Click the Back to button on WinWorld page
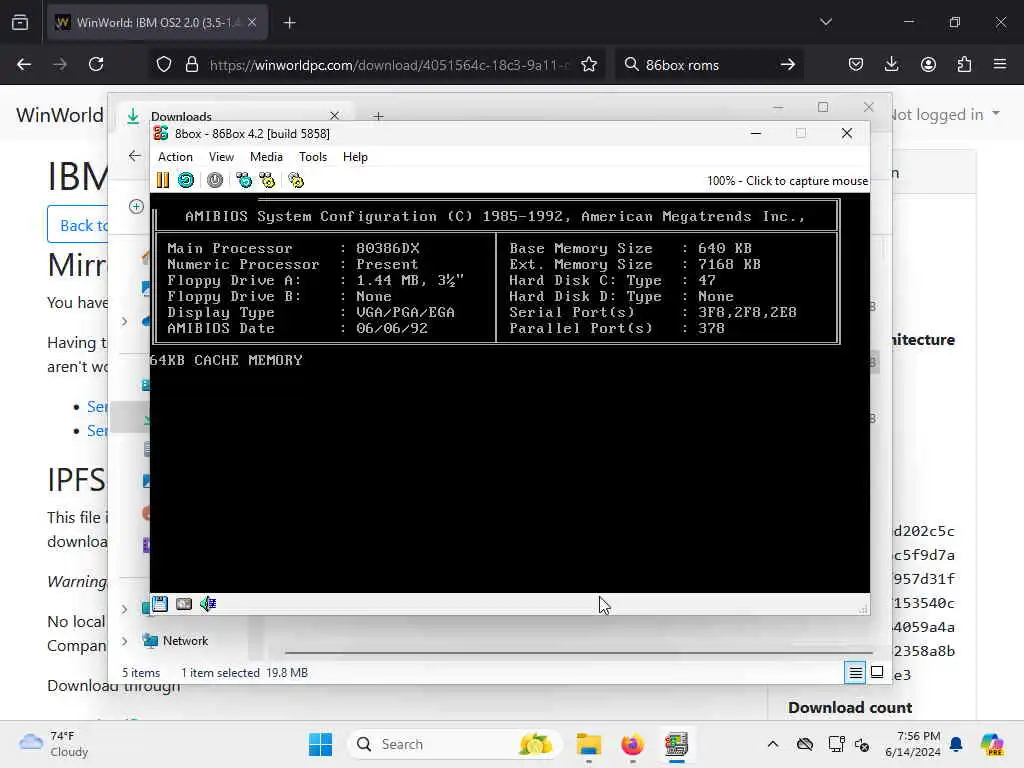 (78, 225)
